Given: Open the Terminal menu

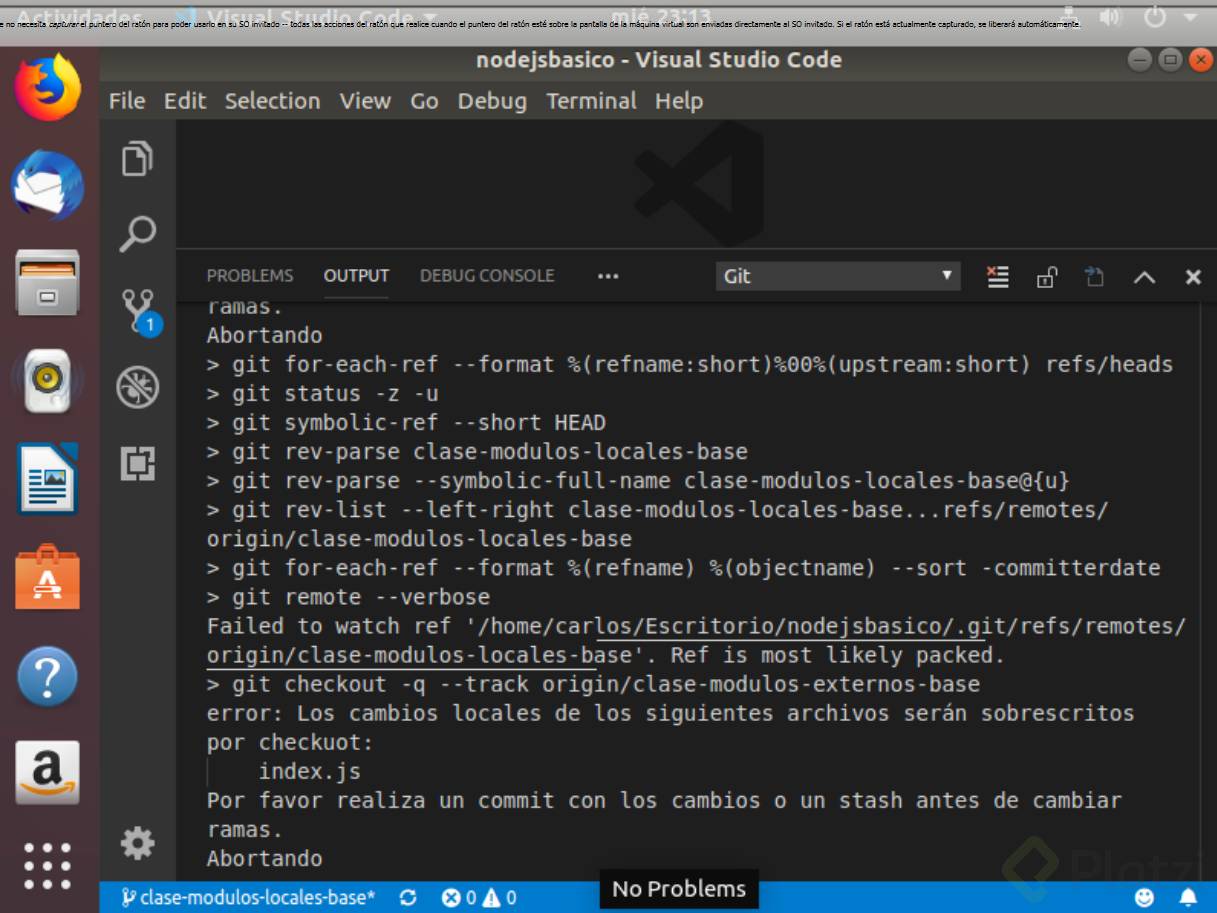Looking at the screenshot, I should (591, 101).
